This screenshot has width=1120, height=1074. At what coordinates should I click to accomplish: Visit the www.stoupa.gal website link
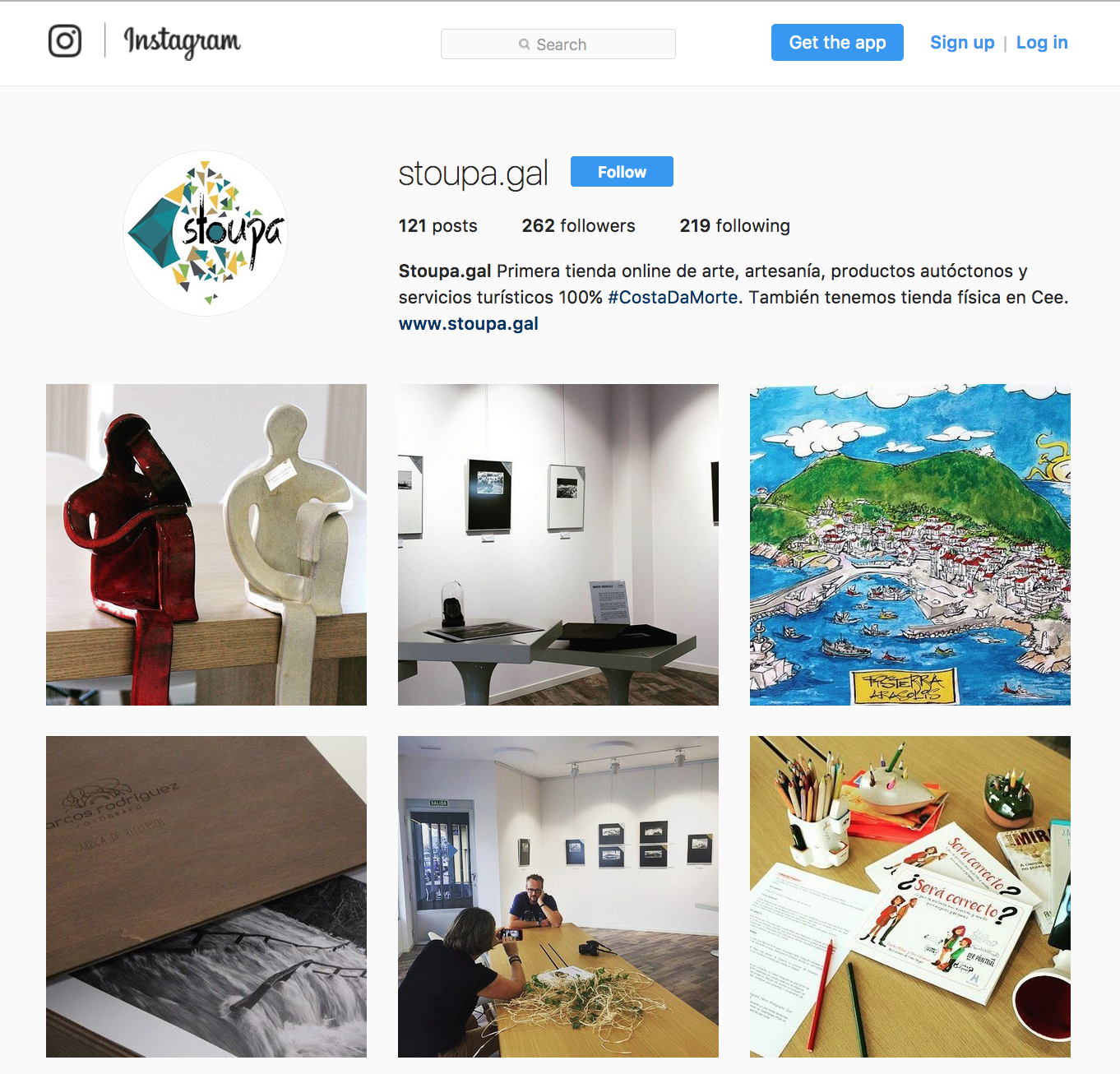468,324
